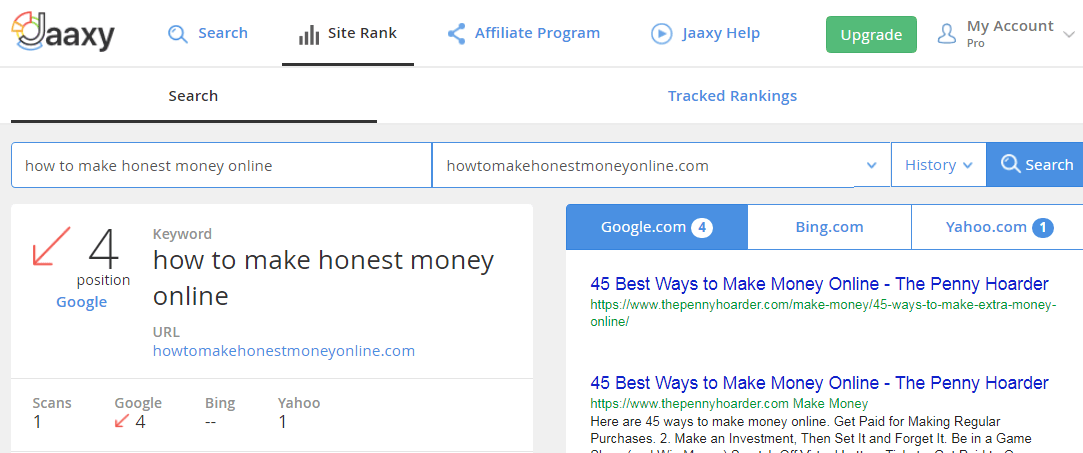Viewport: 1083px width, 453px height.
Task: Click the large red down-left arrow icon
Action: coord(52,246)
